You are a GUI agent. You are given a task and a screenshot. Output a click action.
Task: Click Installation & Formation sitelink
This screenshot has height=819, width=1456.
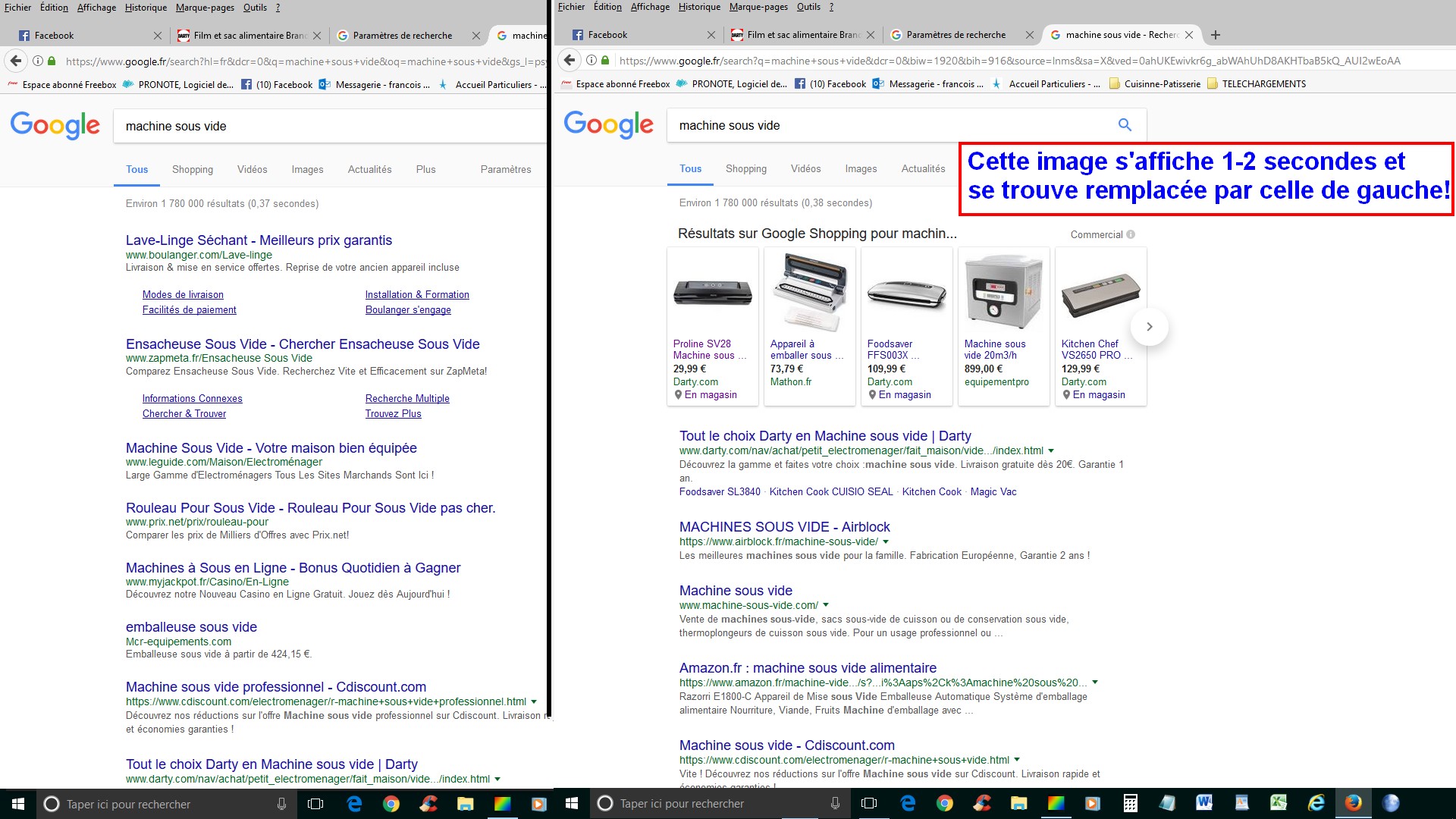tap(417, 295)
